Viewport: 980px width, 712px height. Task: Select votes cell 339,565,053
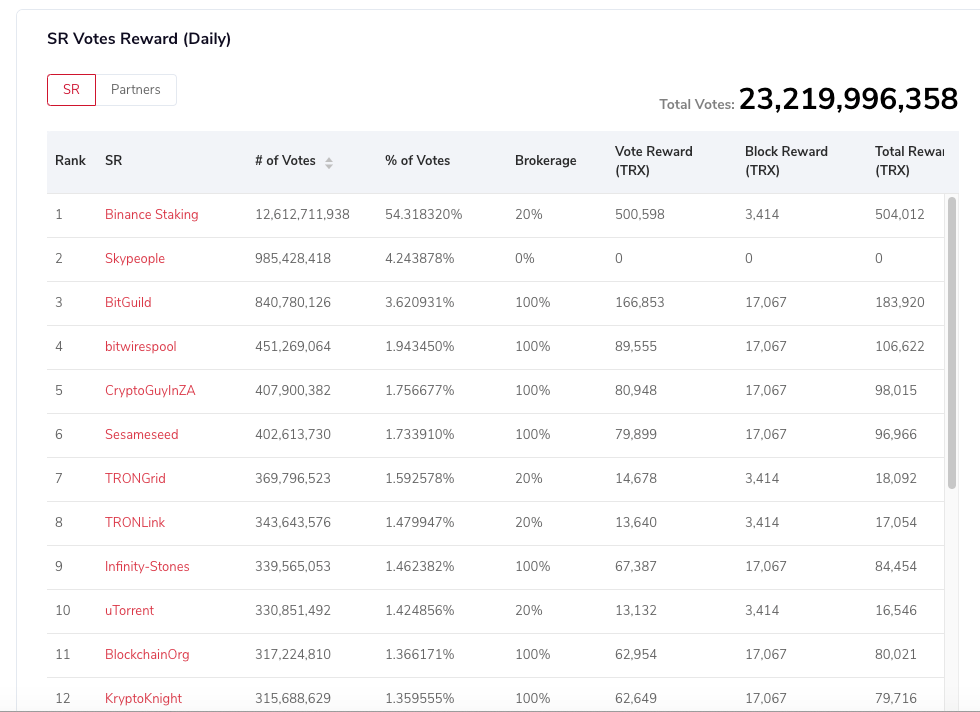[x=292, y=566]
